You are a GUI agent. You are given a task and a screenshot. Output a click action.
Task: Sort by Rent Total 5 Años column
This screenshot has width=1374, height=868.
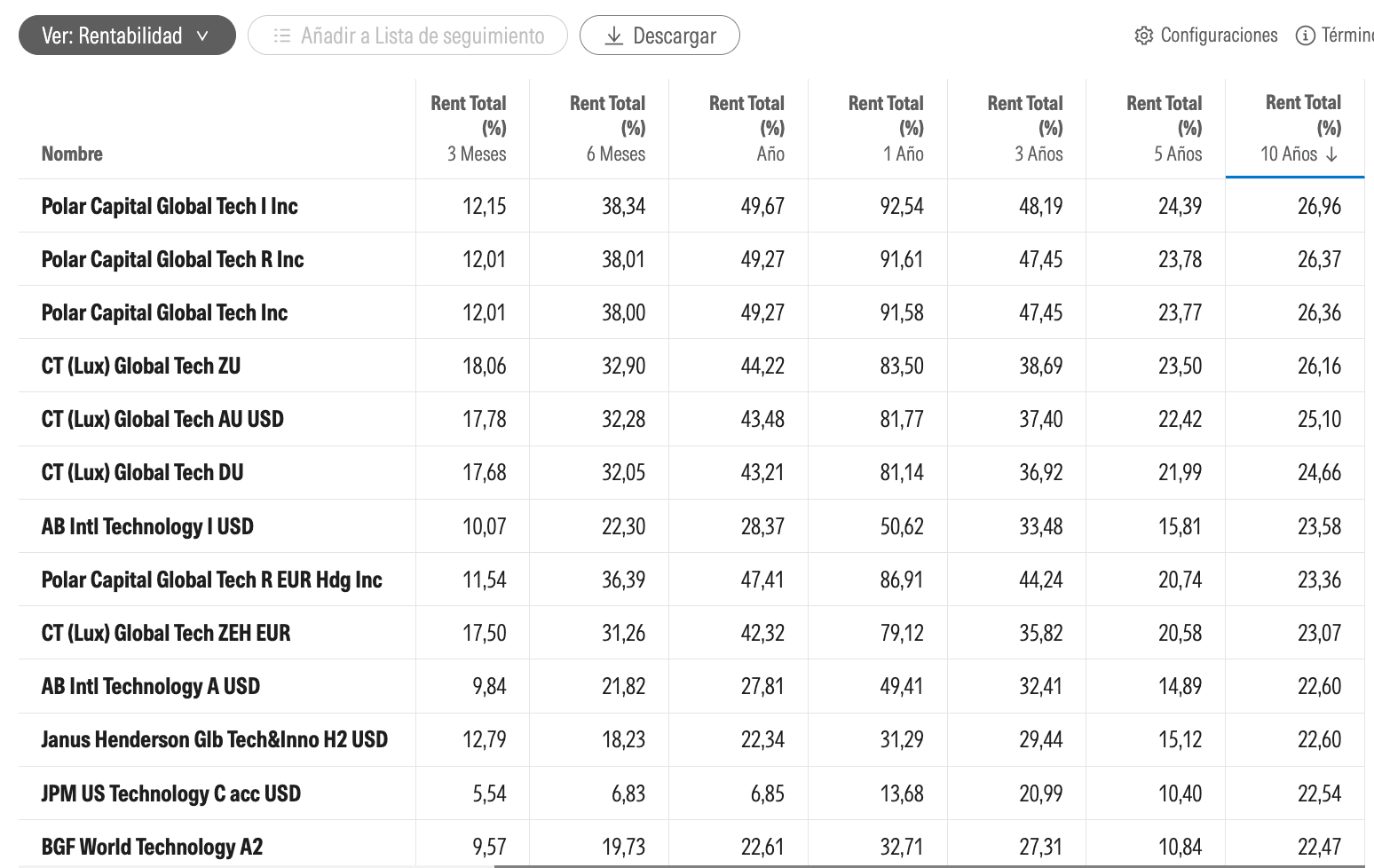click(x=1165, y=129)
